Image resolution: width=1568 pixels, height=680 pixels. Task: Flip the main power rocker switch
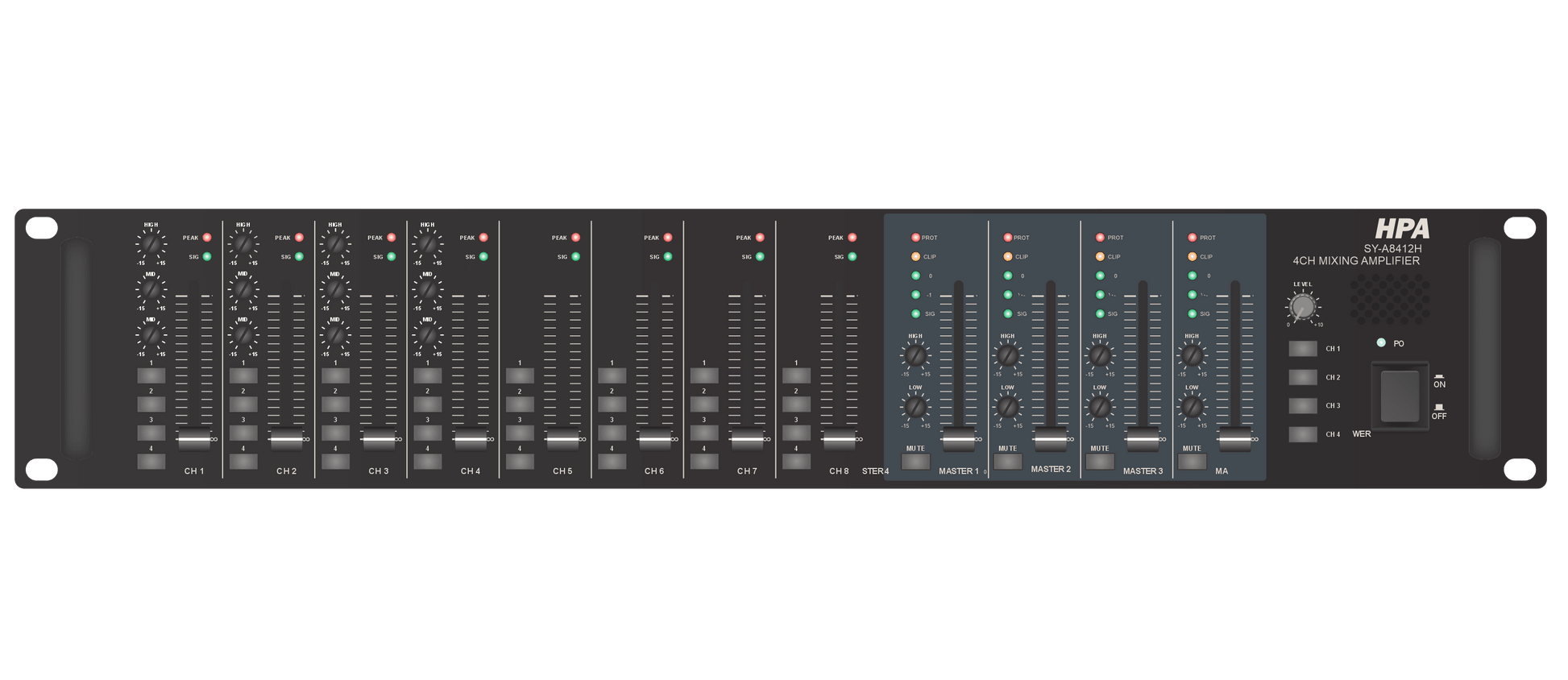(x=1400, y=396)
